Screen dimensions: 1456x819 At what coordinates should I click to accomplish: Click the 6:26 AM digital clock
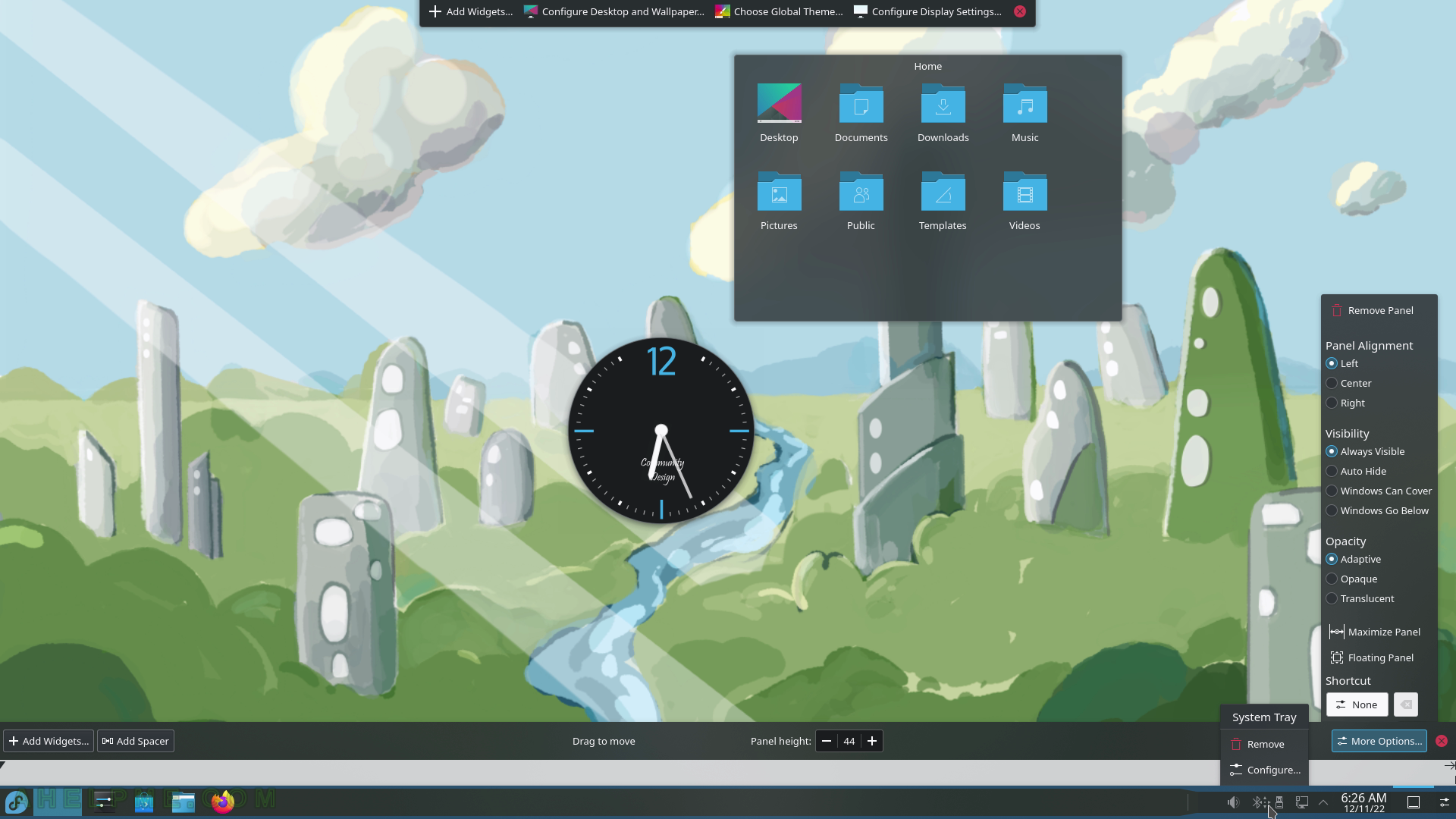1363,802
